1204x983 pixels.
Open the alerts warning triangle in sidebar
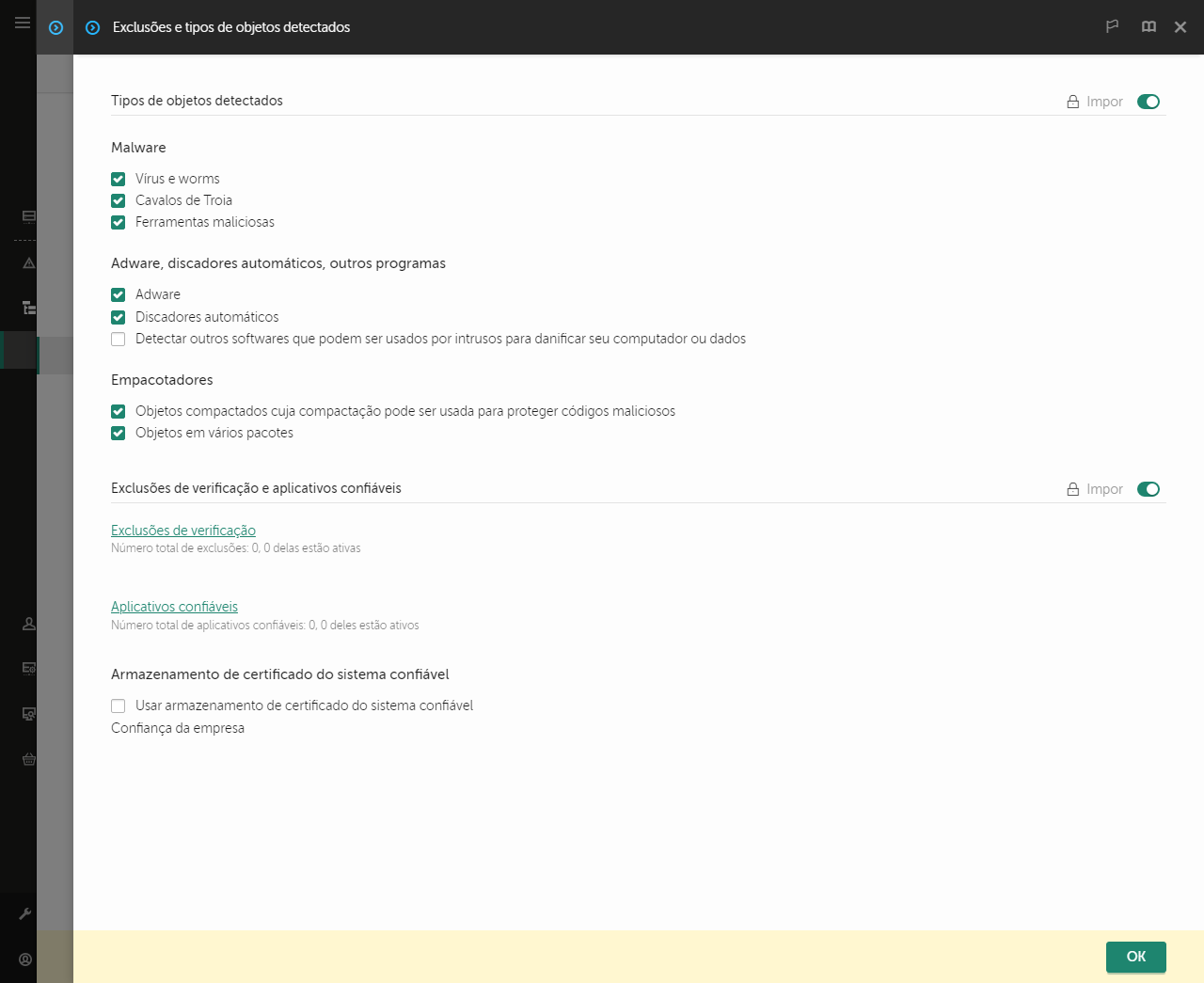click(x=28, y=262)
